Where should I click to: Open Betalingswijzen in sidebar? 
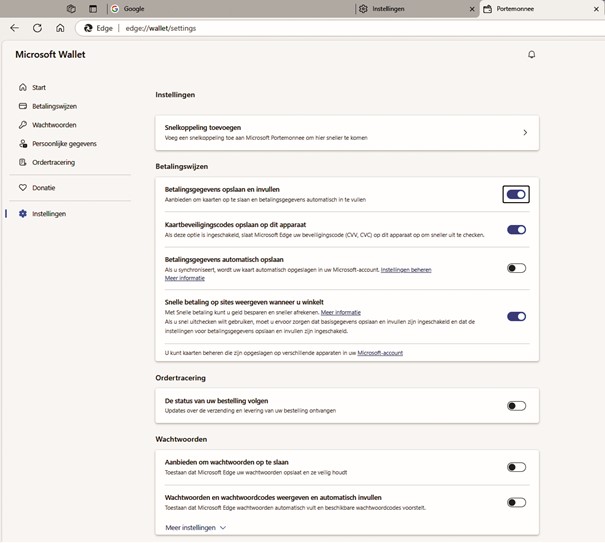pos(54,106)
